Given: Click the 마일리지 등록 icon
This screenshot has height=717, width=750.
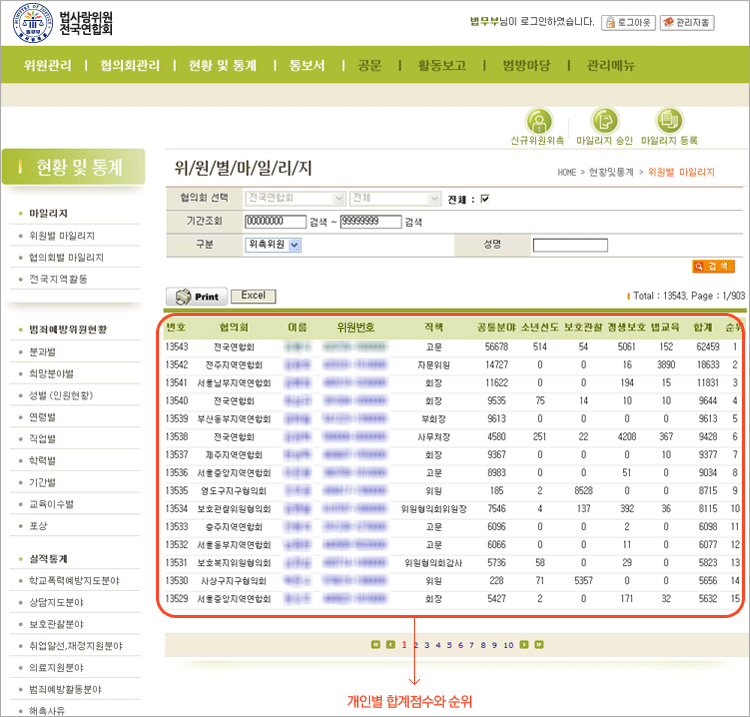Looking at the screenshot, I should [669, 122].
